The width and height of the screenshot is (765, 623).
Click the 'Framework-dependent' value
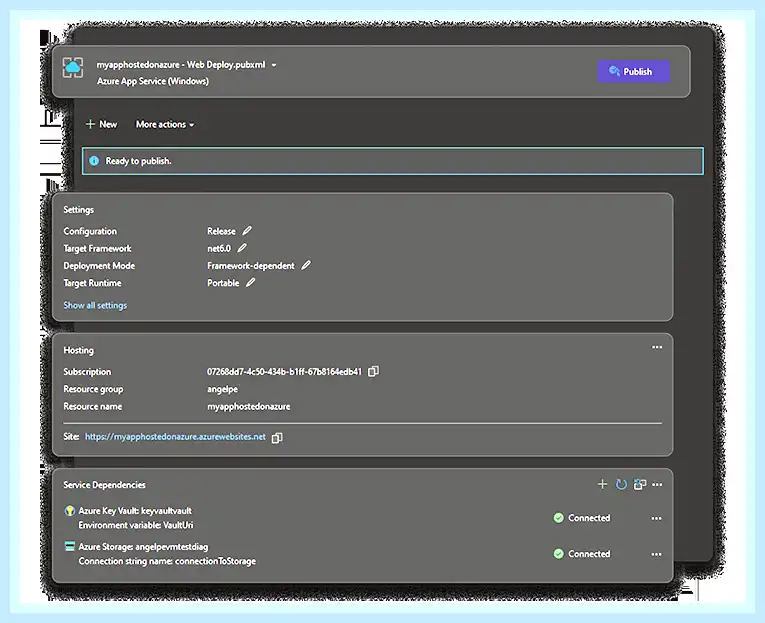[251, 266]
